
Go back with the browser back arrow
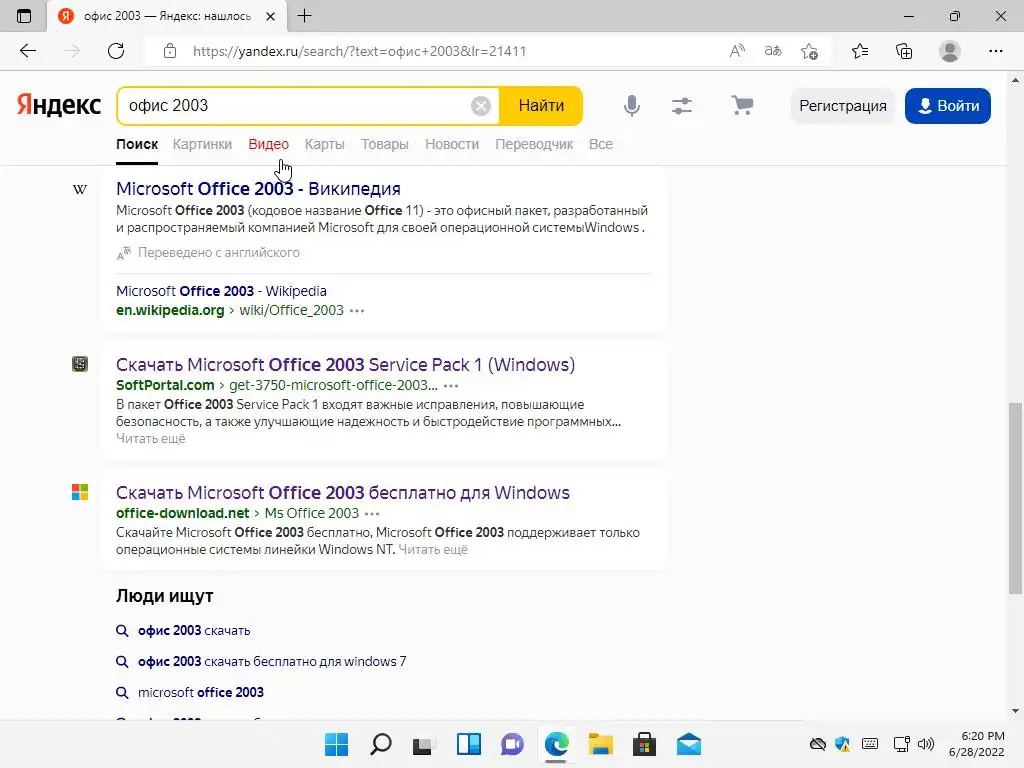(x=27, y=51)
